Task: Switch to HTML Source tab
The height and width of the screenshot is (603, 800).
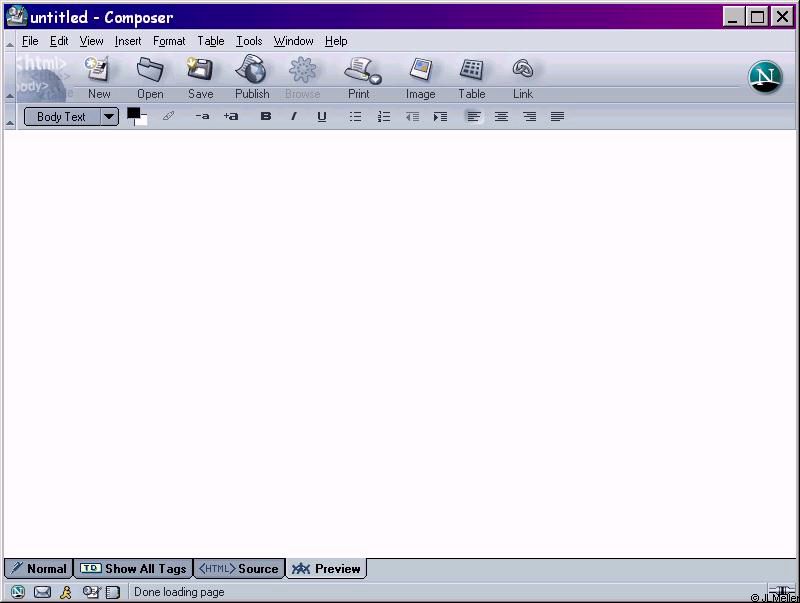Action: coord(239,568)
